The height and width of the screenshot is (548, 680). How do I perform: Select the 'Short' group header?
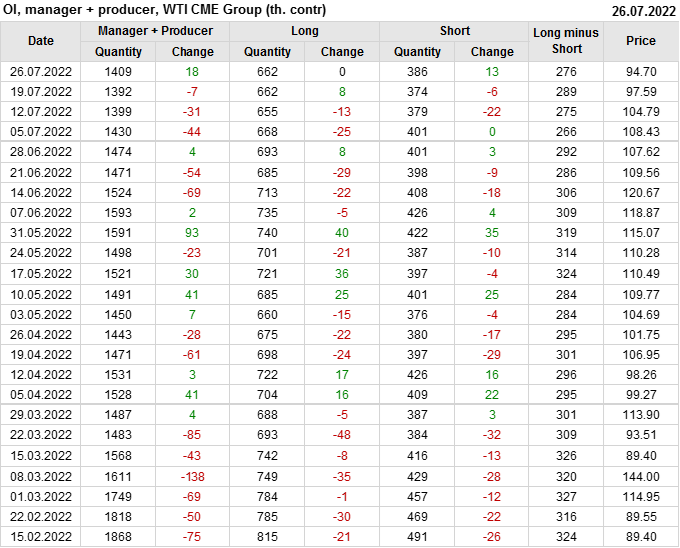(x=455, y=31)
